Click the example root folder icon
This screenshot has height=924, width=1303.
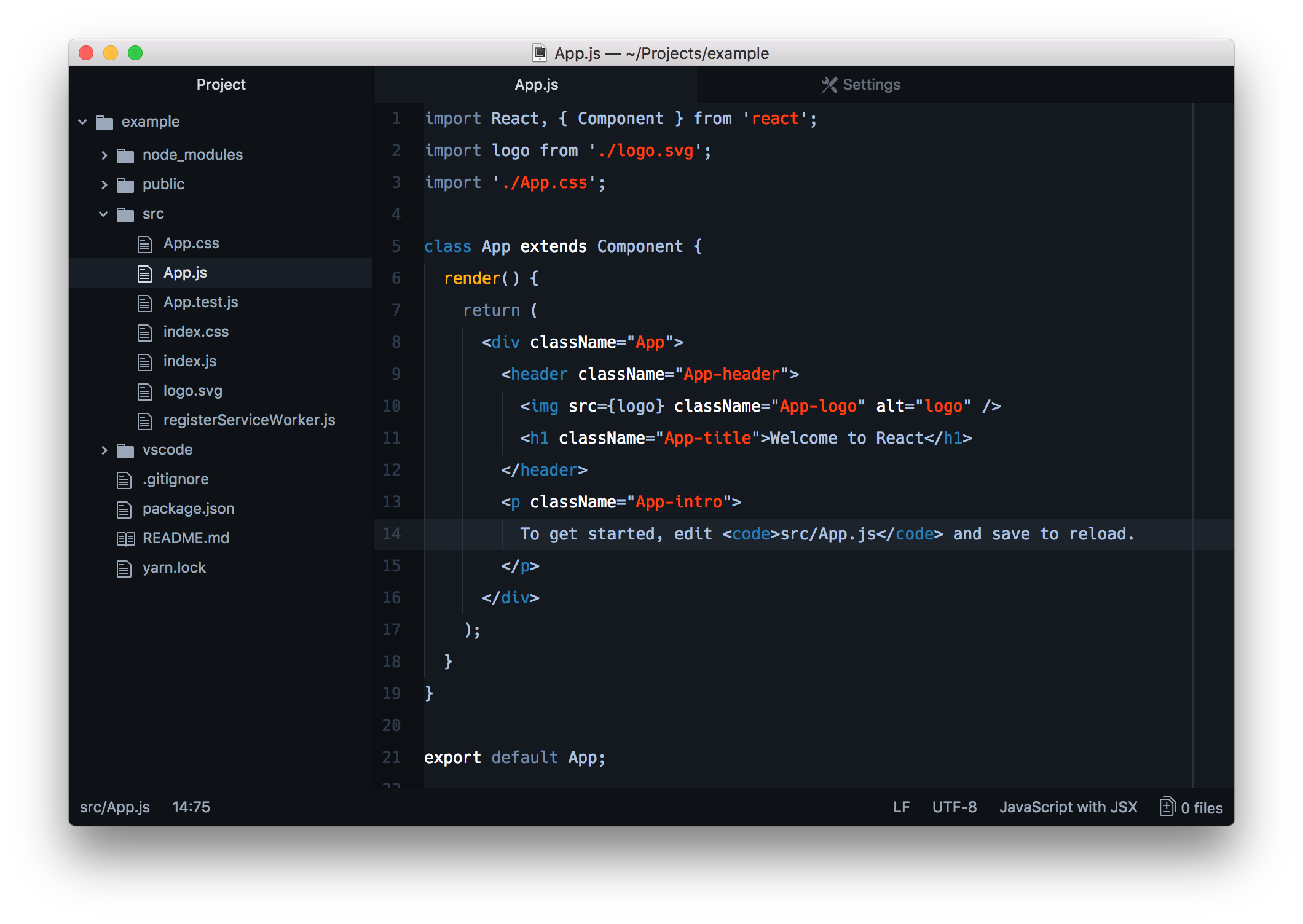click(x=104, y=122)
